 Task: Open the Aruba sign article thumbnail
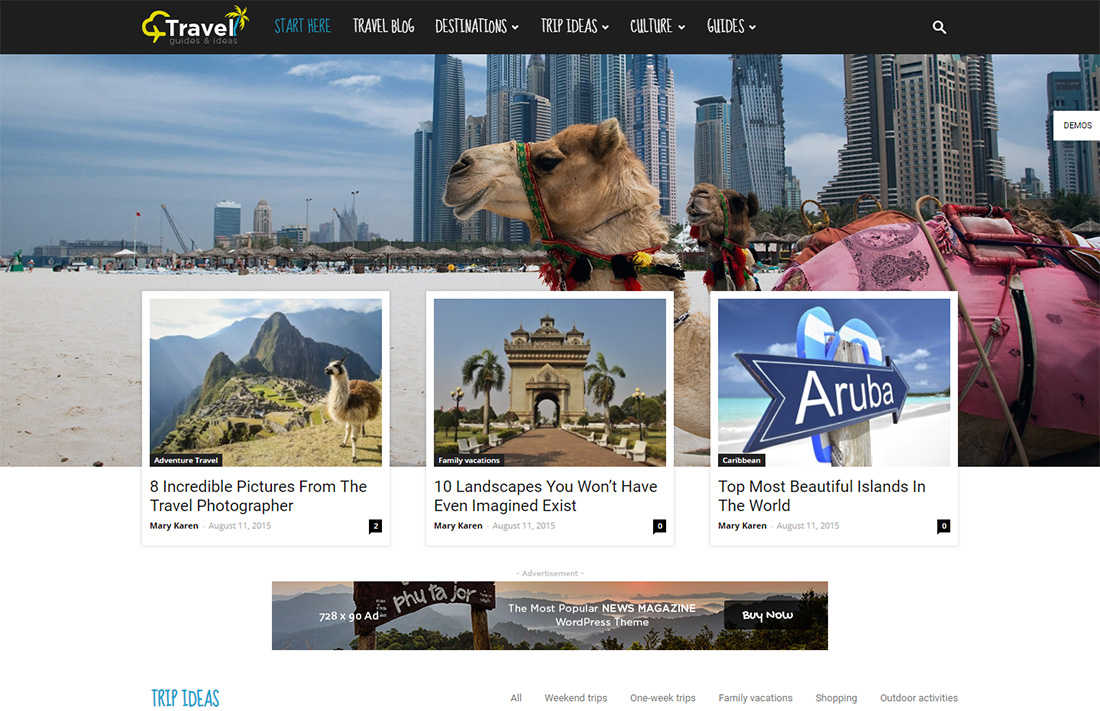(834, 383)
